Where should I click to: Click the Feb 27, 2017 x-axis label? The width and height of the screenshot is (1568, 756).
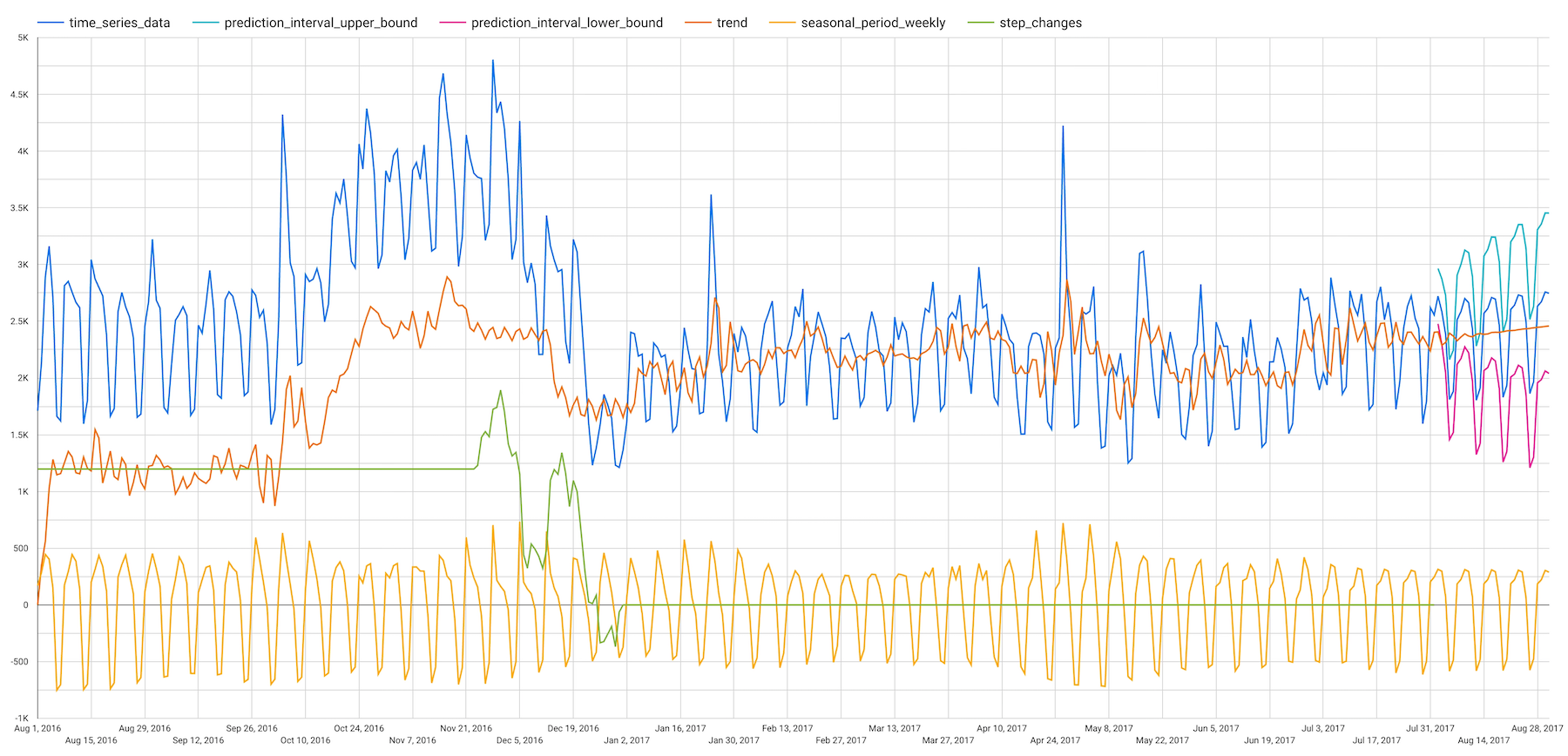pyautogui.click(x=841, y=740)
